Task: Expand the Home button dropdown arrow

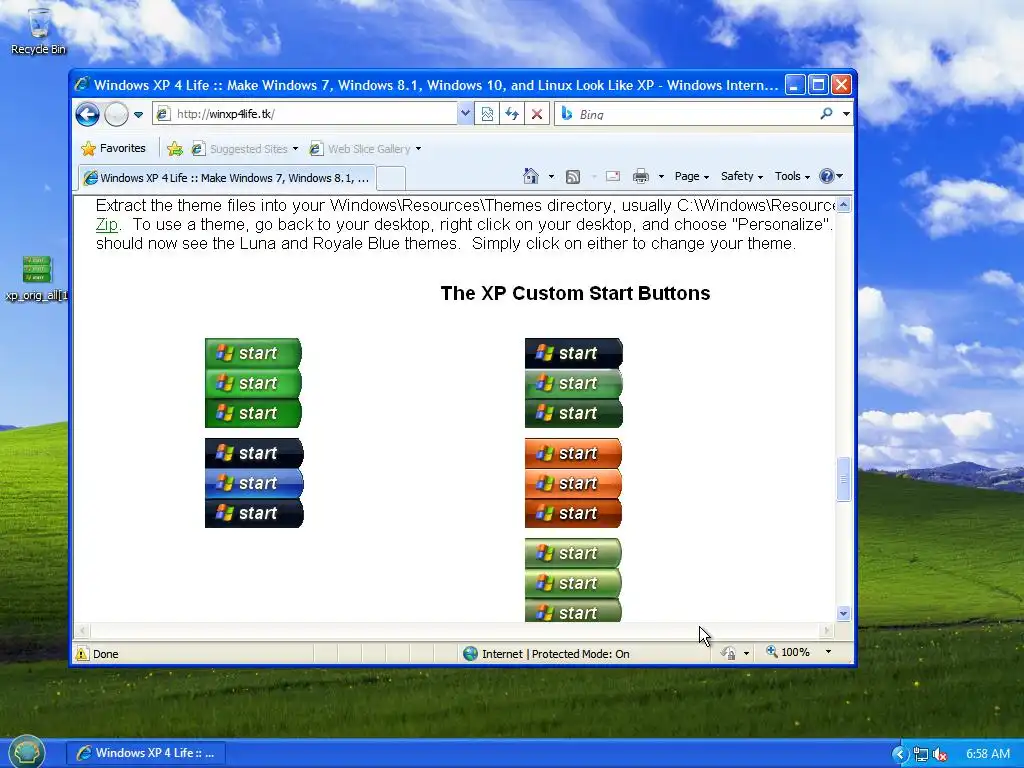Action: point(551,176)
